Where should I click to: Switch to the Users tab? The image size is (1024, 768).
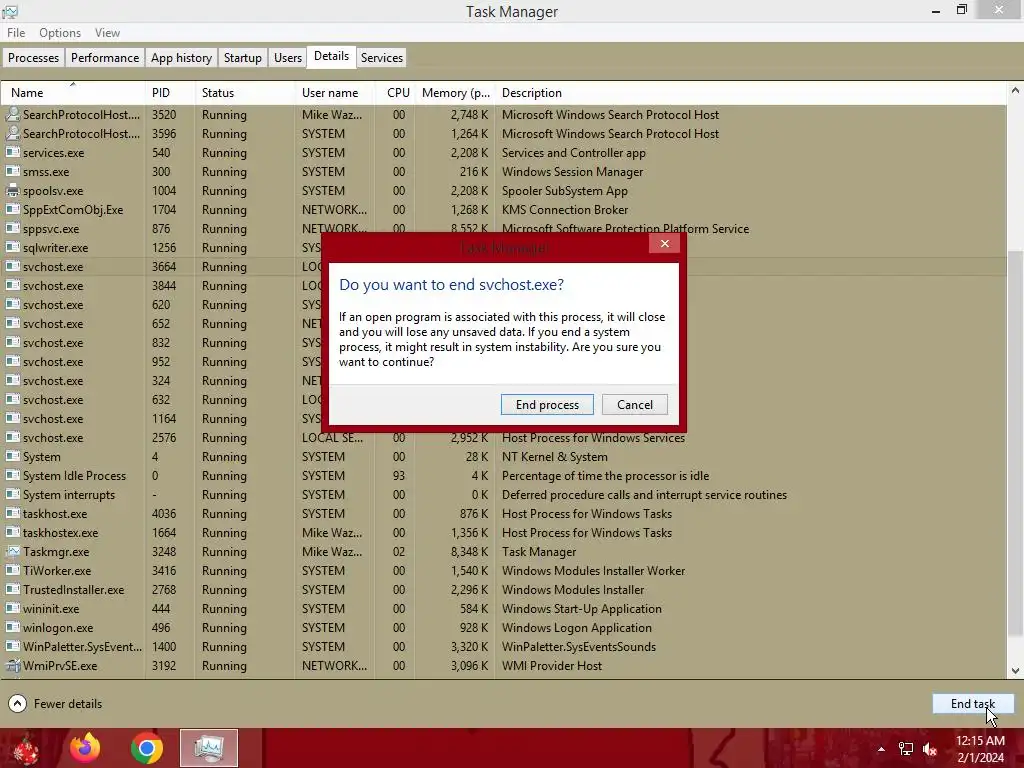[287, 57]
